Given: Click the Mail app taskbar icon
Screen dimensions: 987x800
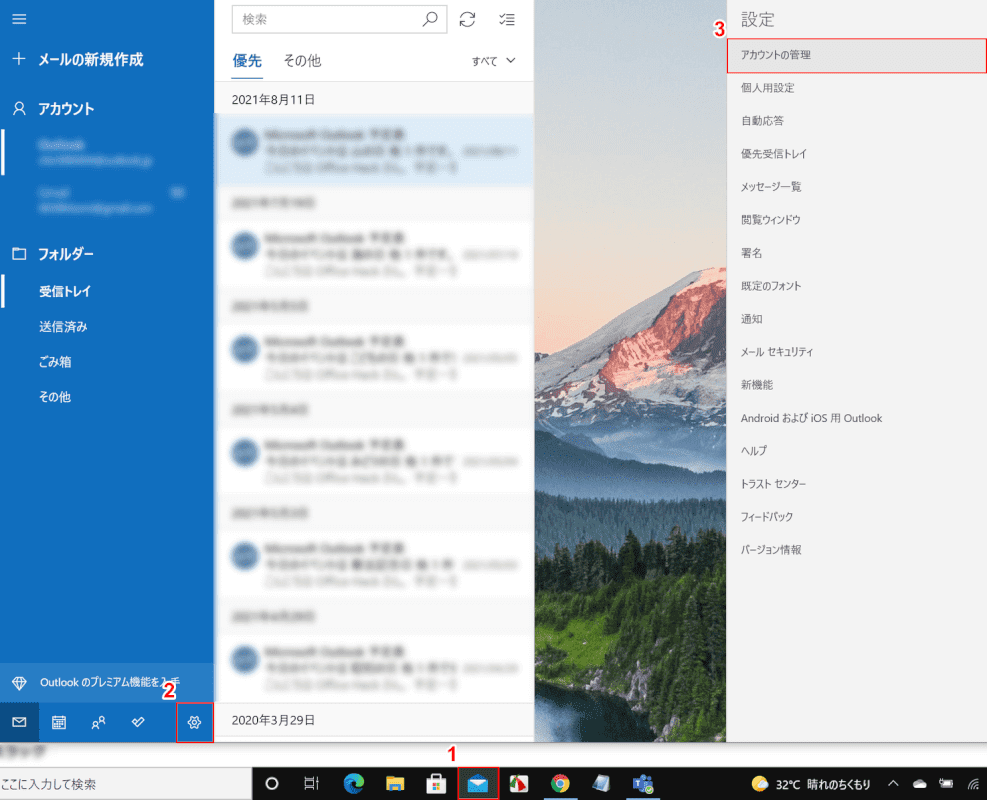Looking at the screenshot, I should (x=478, y=784).
